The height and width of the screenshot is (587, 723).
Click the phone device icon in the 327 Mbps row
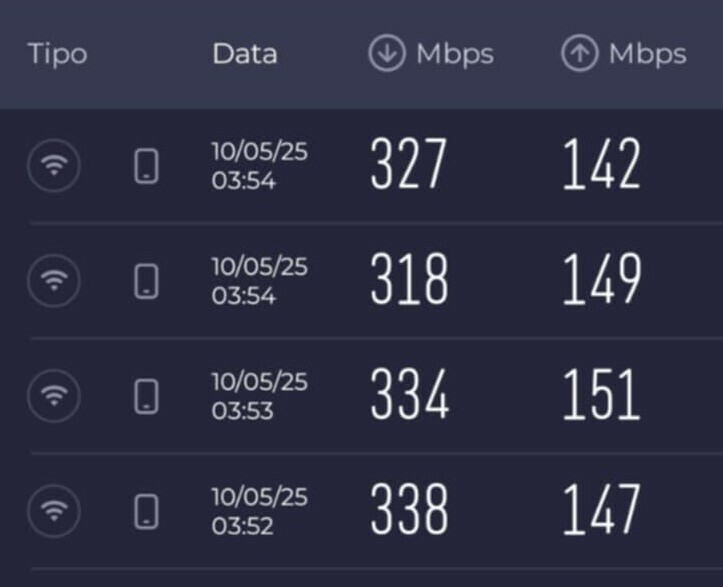click(146, 166)
